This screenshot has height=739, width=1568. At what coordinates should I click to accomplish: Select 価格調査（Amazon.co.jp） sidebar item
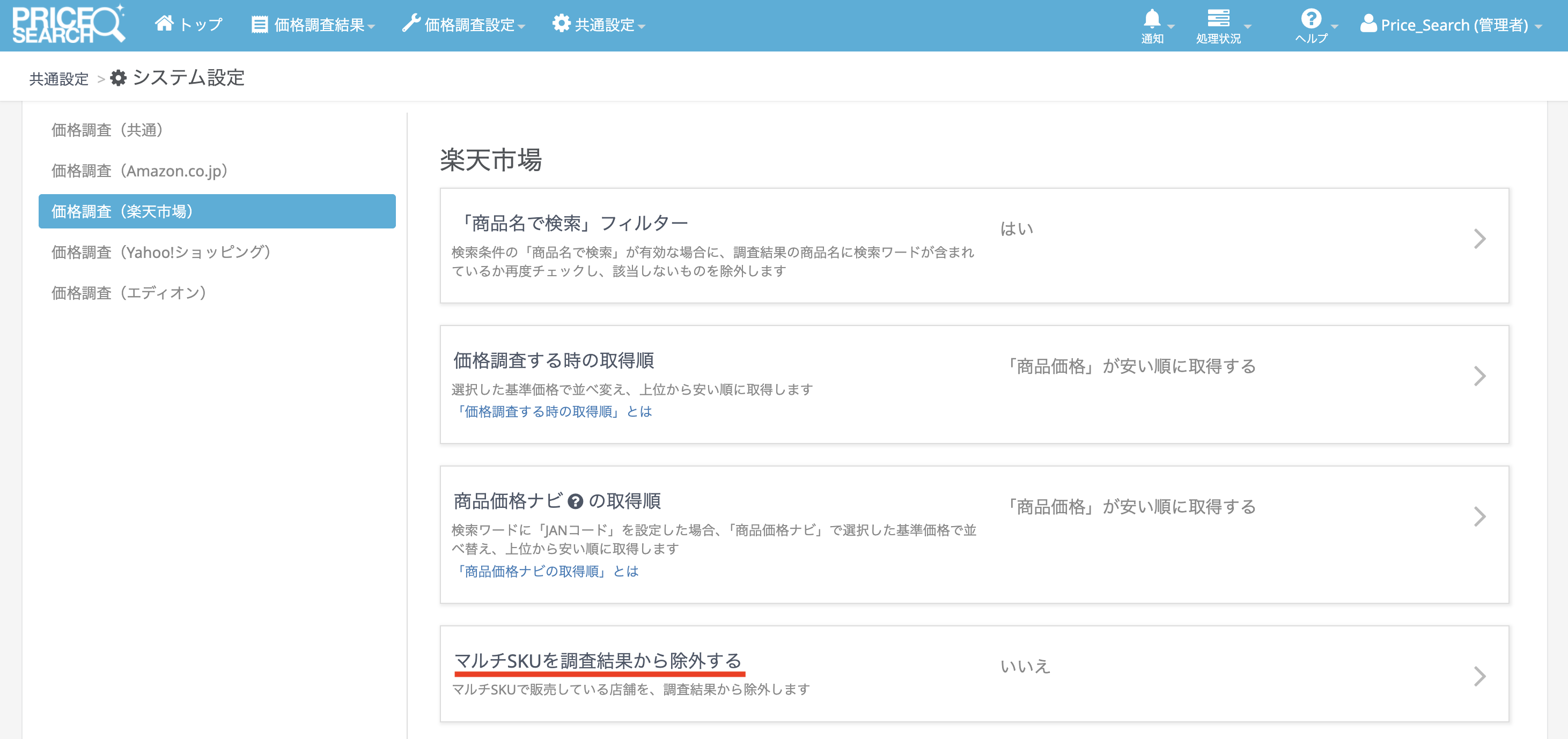click(x=139, y=171)
